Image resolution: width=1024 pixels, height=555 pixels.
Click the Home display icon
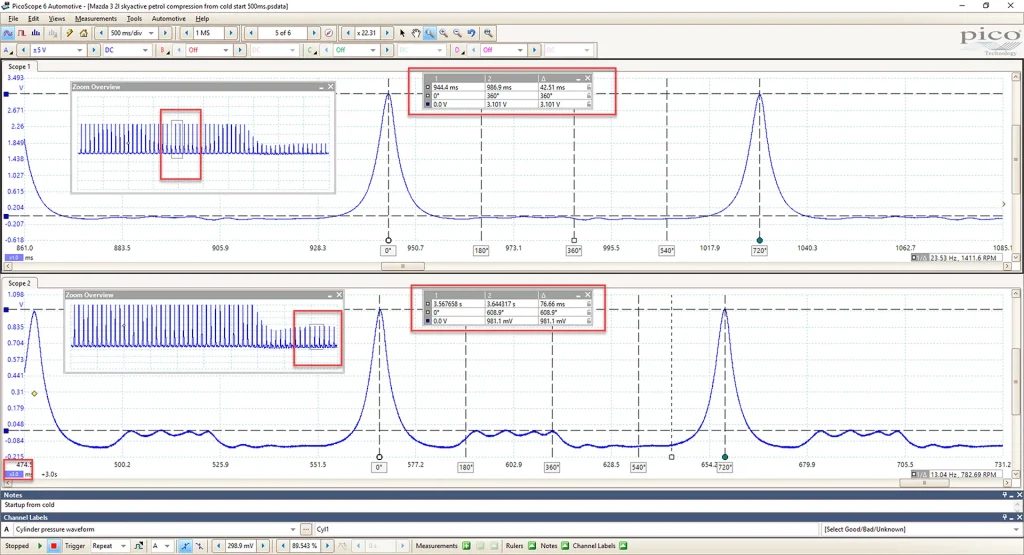coord(84,33)
